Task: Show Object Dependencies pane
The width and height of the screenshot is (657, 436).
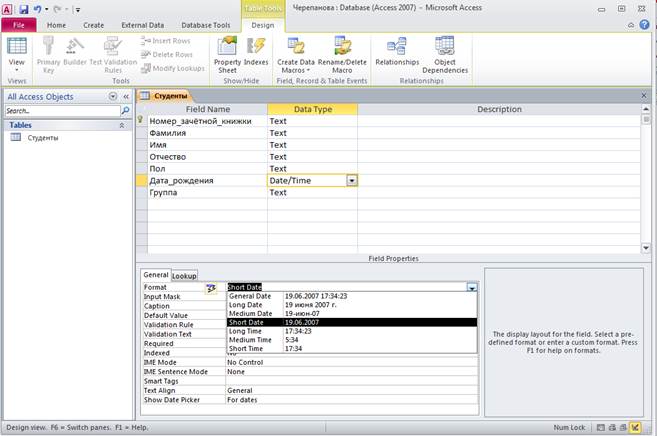Action: [445, 54]
